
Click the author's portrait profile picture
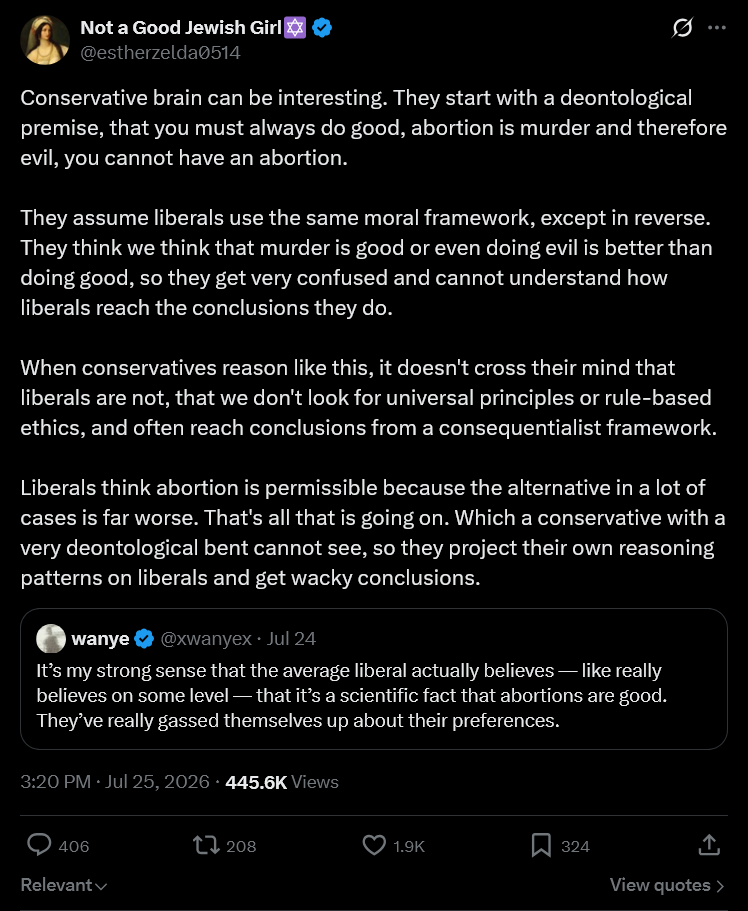point(45,40)
